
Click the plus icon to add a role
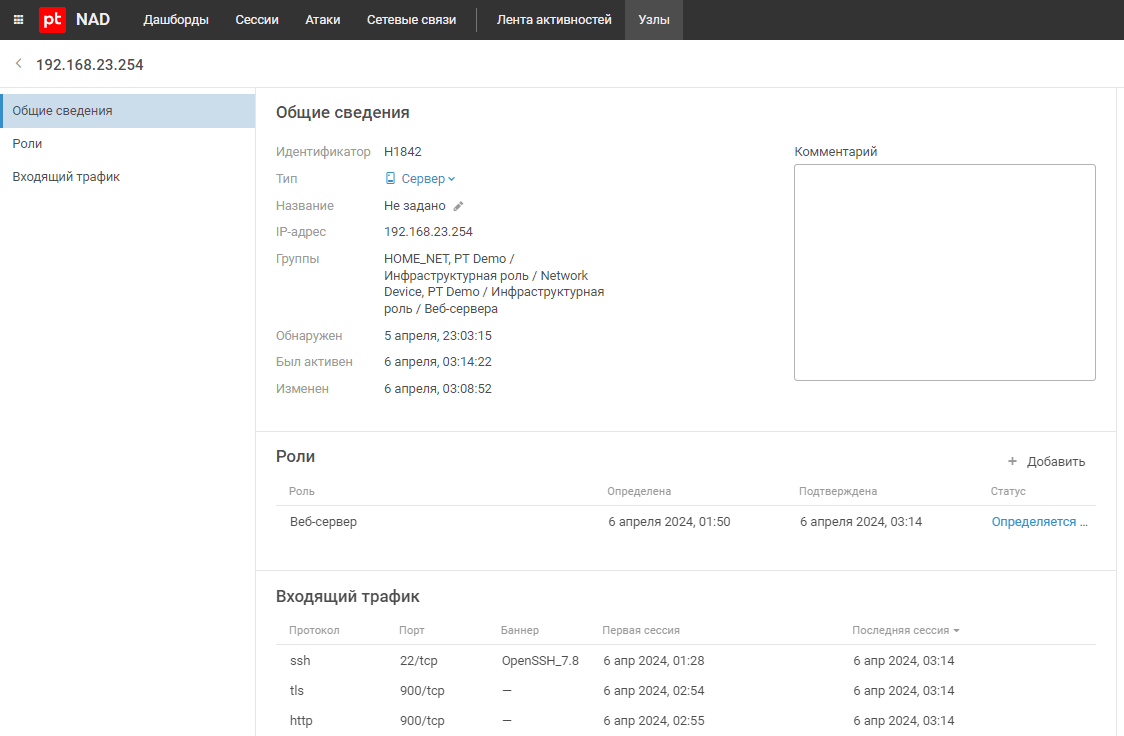(1012, 462)
